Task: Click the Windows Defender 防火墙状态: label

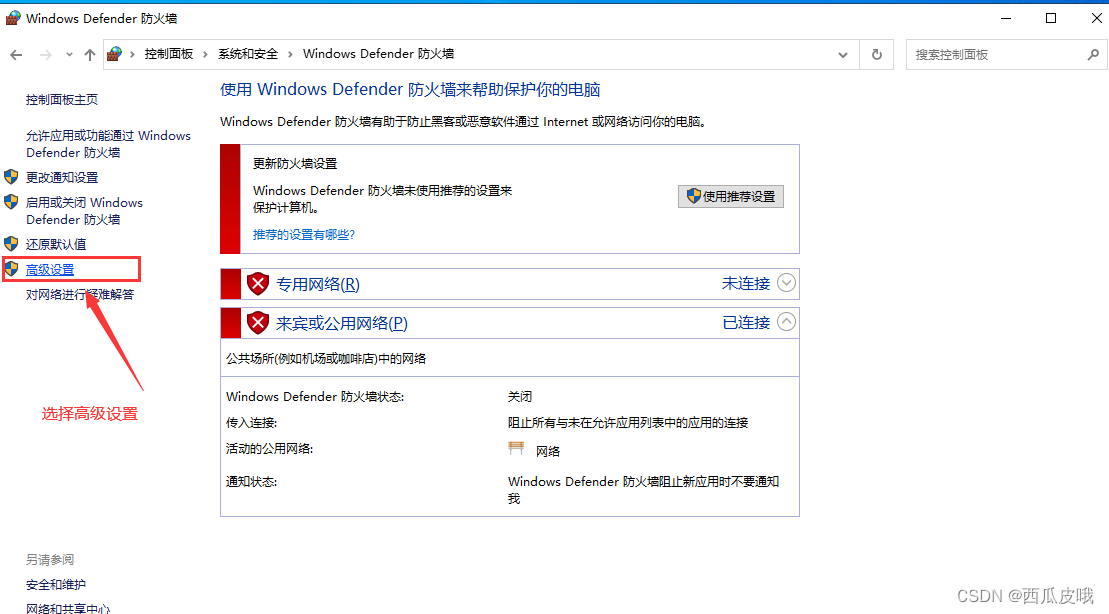Action: (315, 397)
